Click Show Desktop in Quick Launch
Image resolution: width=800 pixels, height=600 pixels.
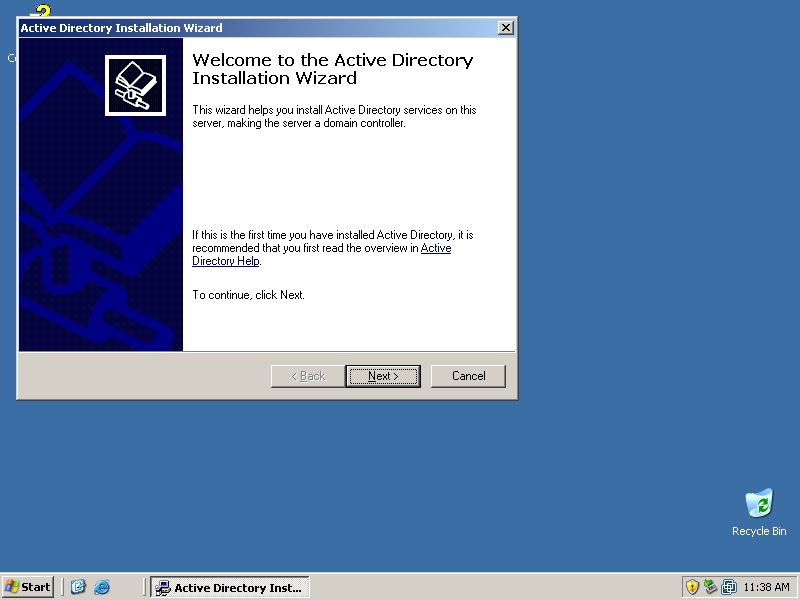(78, 587)
